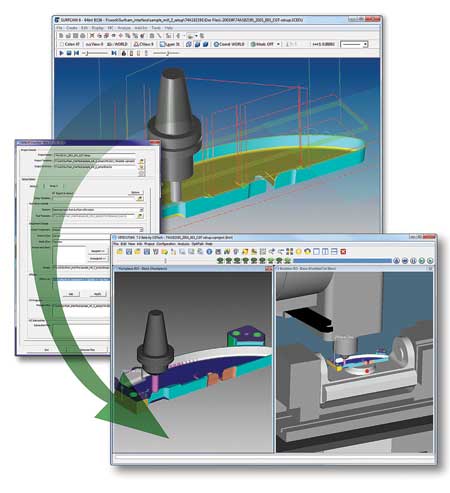Click the yellow sun lighting icon in VERICUT
Image resolution: width=450 pixels, height=493 pixels.
(299, 252)
